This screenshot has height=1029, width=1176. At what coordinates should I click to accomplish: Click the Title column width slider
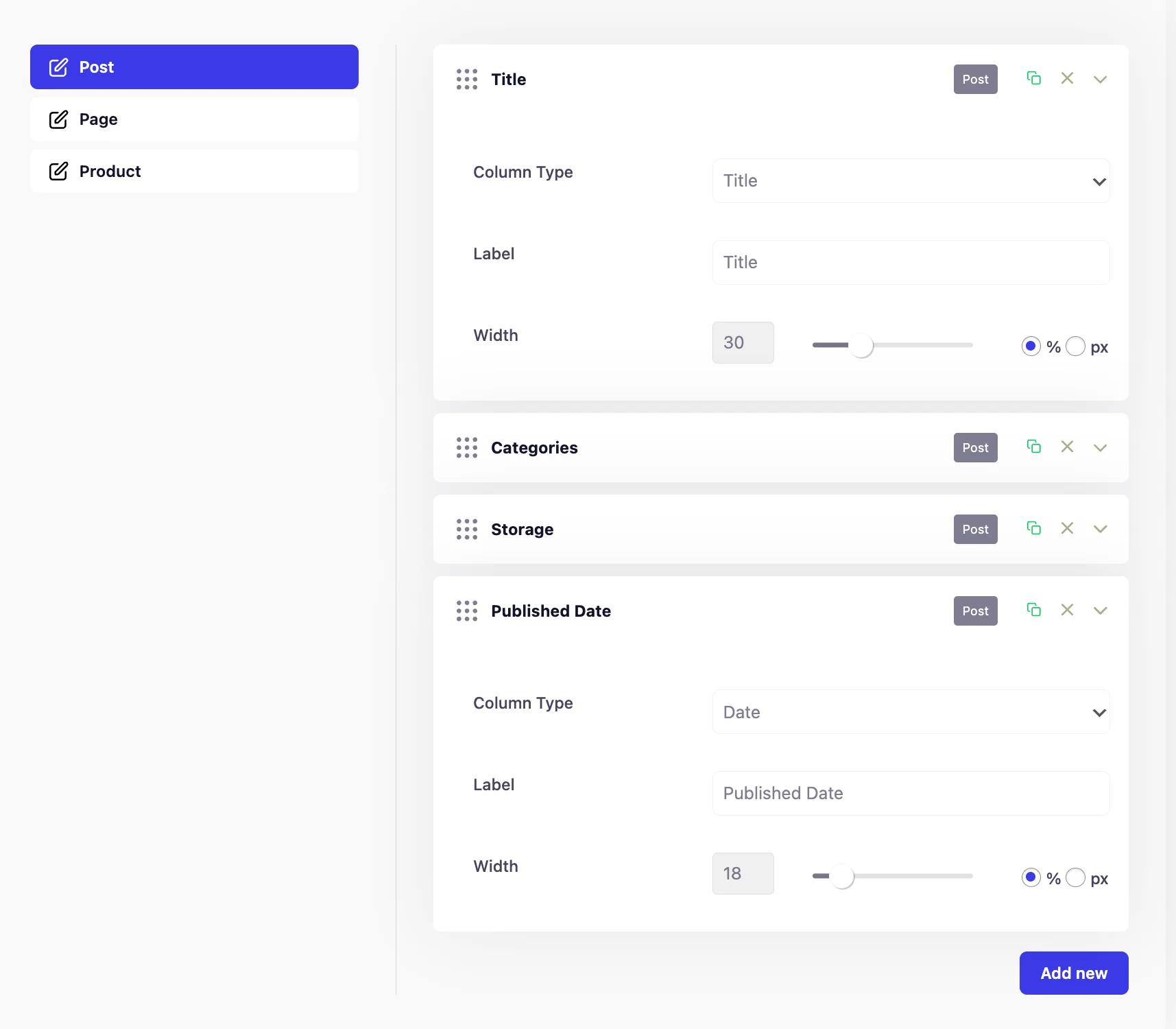coord(893,345)
